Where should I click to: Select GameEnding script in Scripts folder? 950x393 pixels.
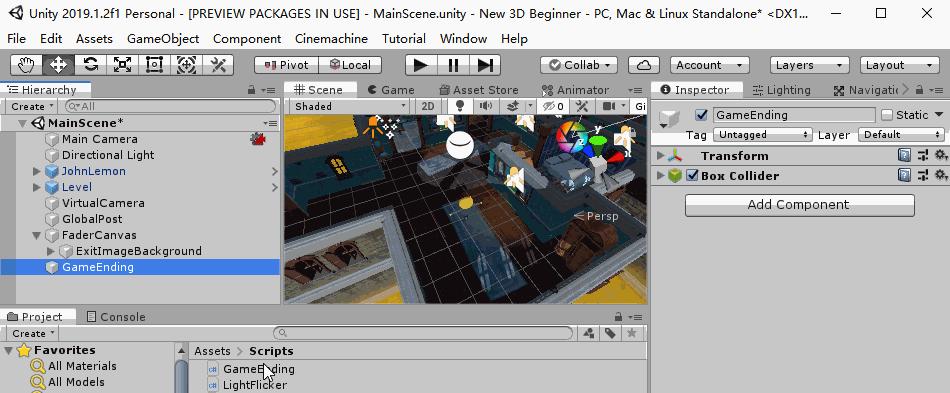(259, 369)
